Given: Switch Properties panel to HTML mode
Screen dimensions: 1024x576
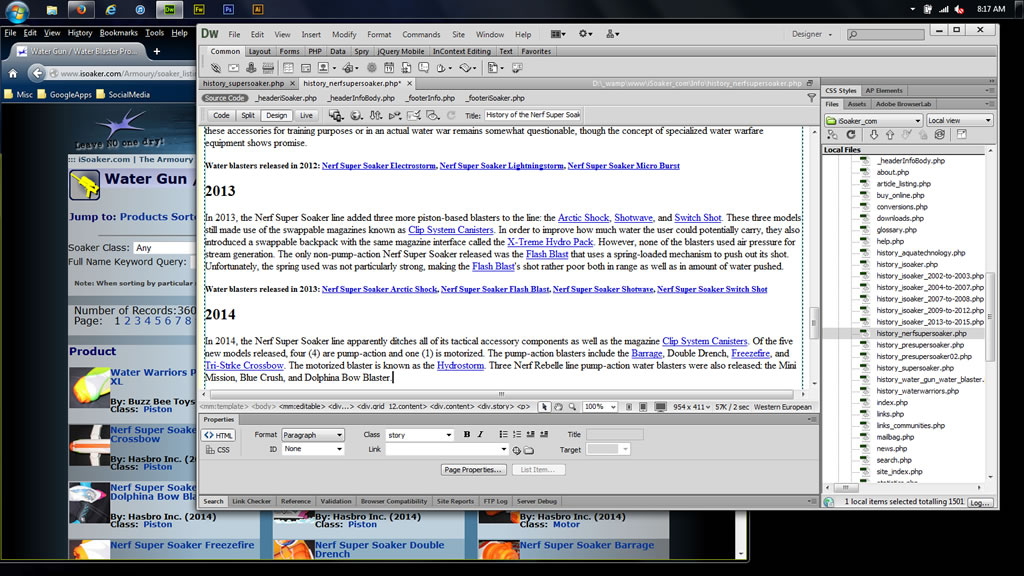Looking at the screenshot, I should point(218,436).
